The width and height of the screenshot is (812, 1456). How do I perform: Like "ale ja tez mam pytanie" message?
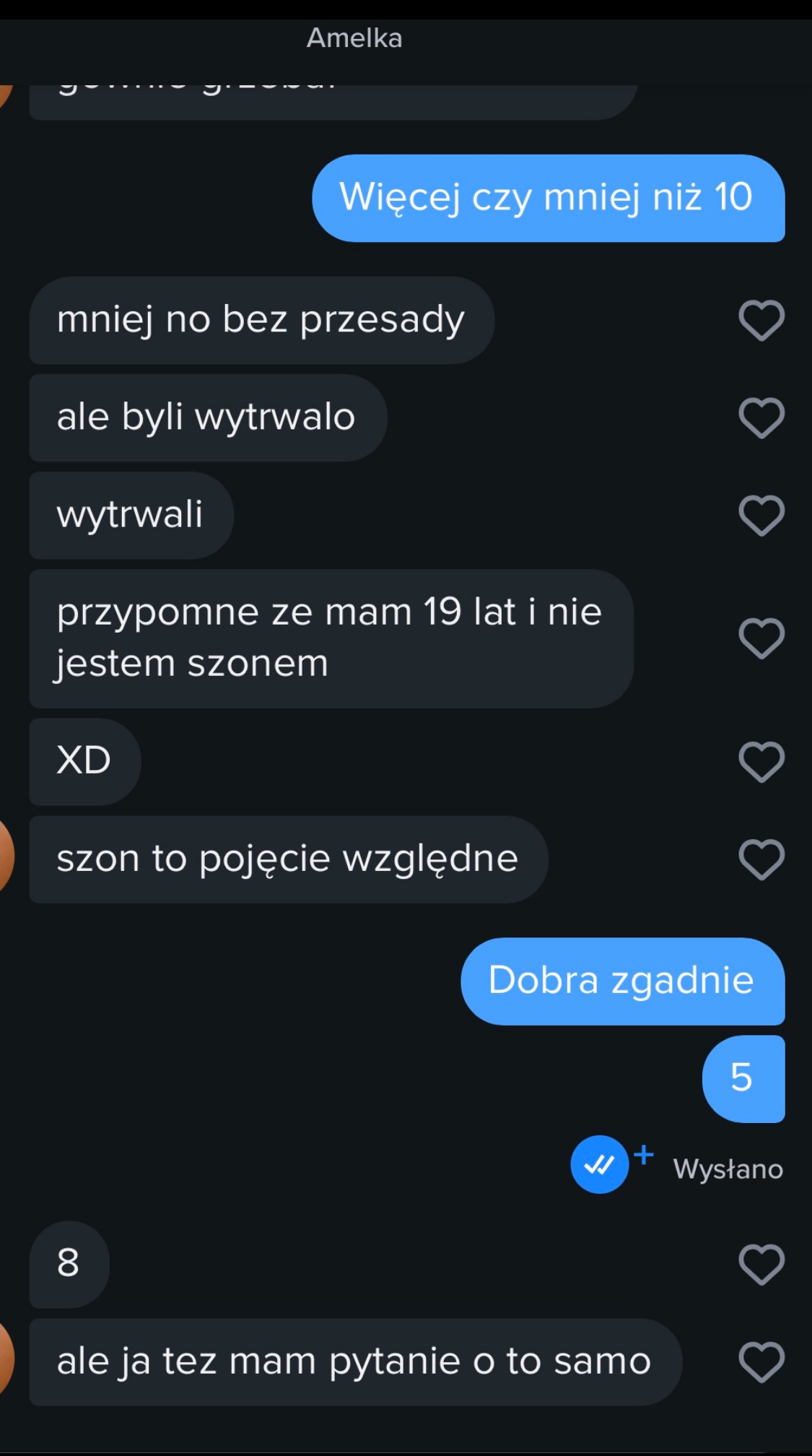(761, 1362)
